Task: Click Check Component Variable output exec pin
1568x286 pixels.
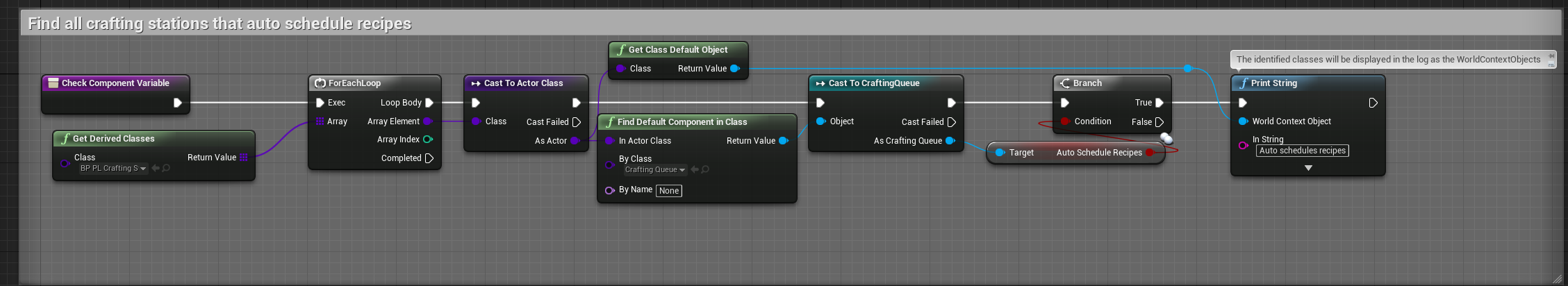Action: [178, 103]
